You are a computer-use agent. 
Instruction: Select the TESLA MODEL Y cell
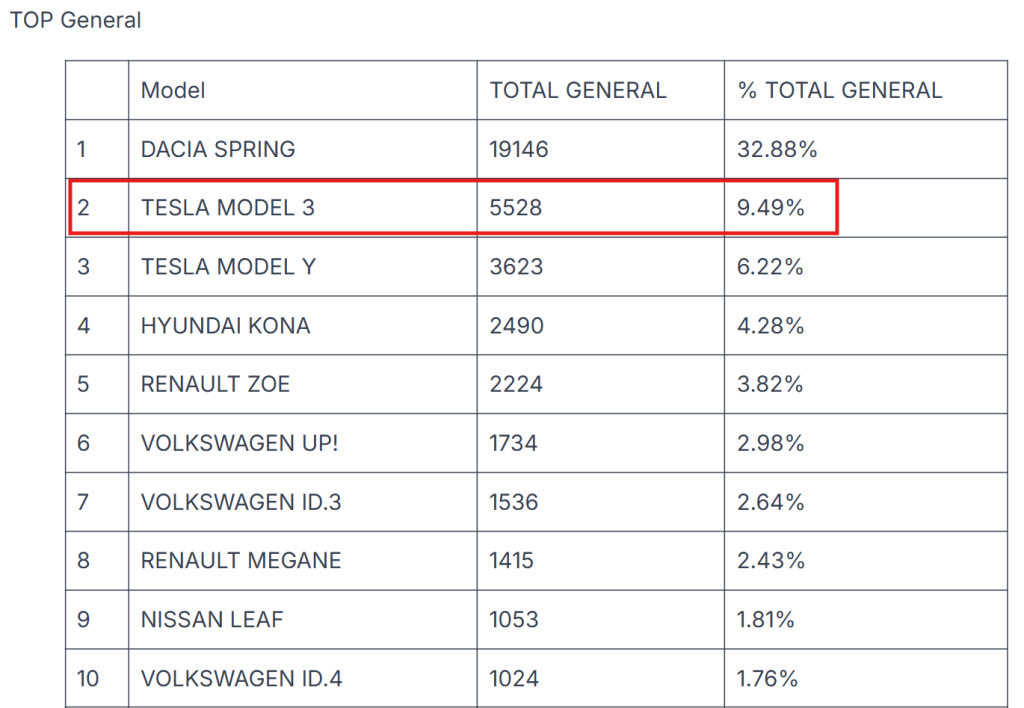(228, 267)
